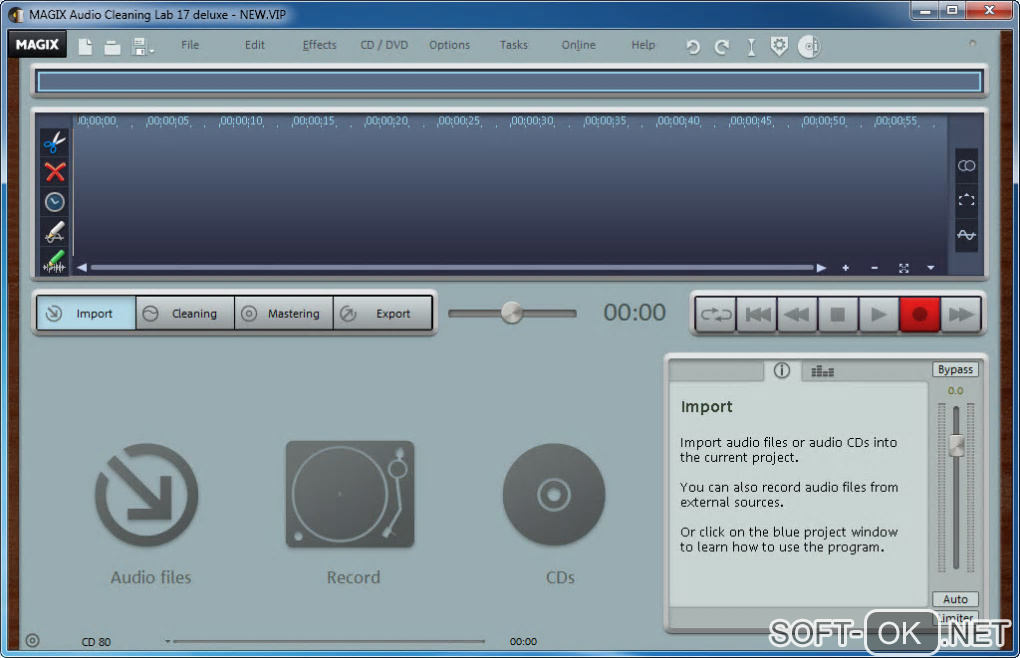The width and height of the screenshot is (1020, 658).
Task: Open the Edit menu
Action: [254, 45]
